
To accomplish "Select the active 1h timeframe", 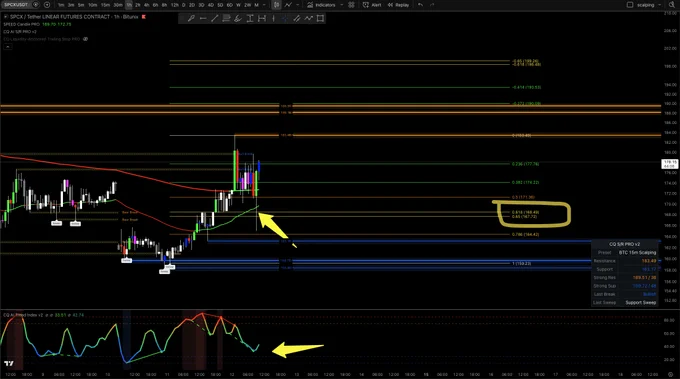I will click(129, 5).
